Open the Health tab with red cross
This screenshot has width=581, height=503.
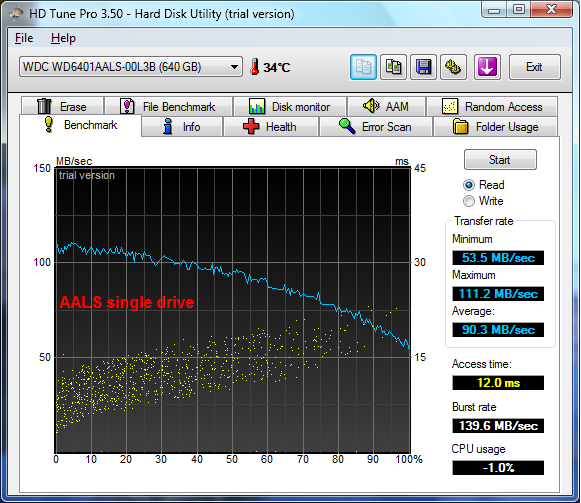[271, 127]
